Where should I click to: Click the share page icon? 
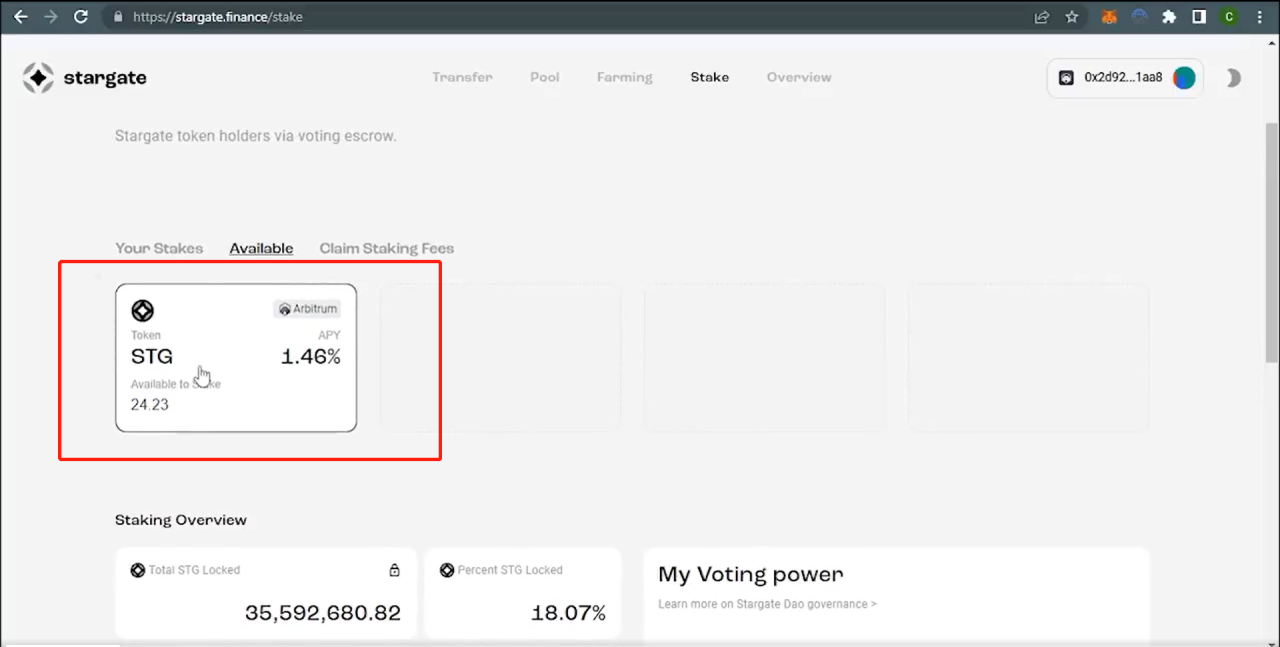(1042, 17)
